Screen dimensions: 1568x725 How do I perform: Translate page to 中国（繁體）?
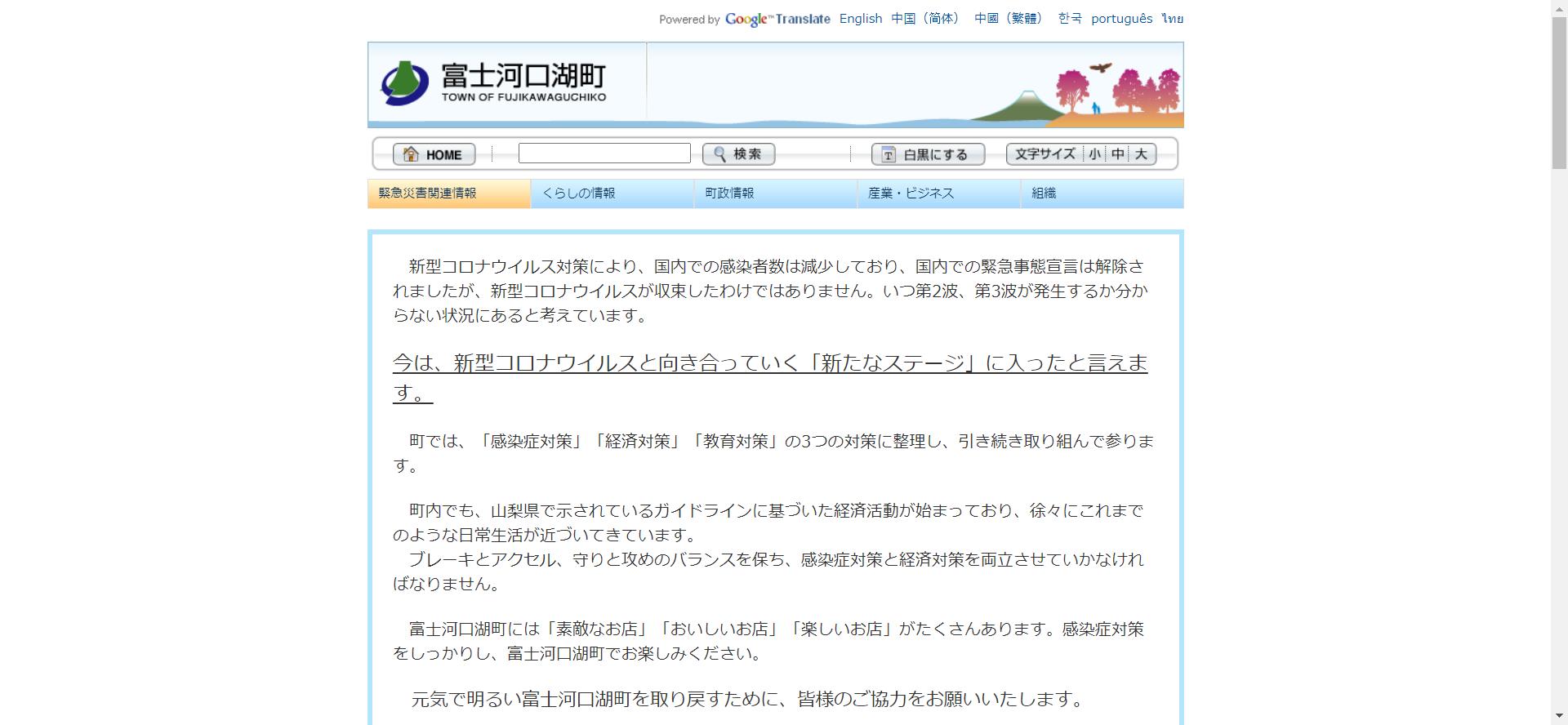(1011, 19)
